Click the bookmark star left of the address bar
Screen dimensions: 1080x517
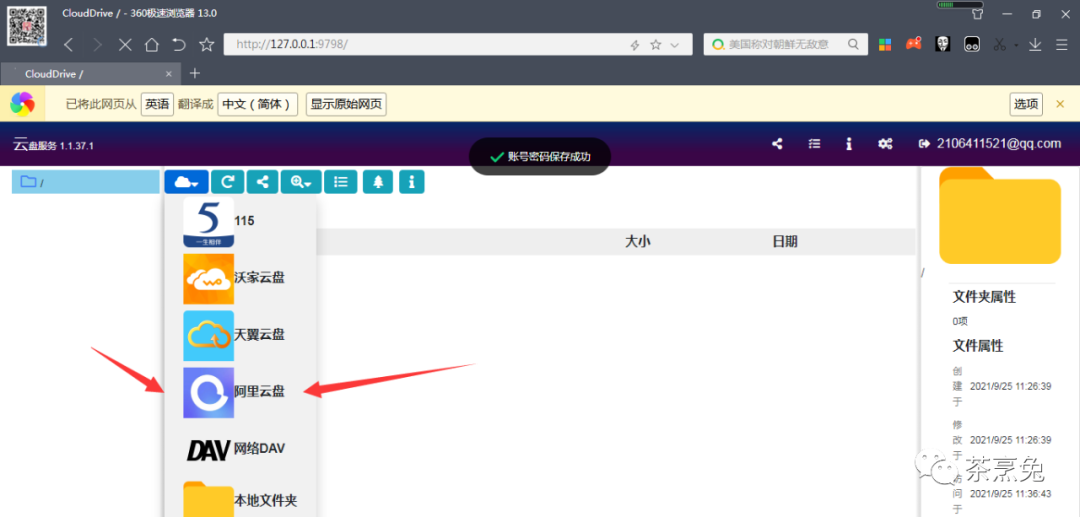click(x=207, y=45)
